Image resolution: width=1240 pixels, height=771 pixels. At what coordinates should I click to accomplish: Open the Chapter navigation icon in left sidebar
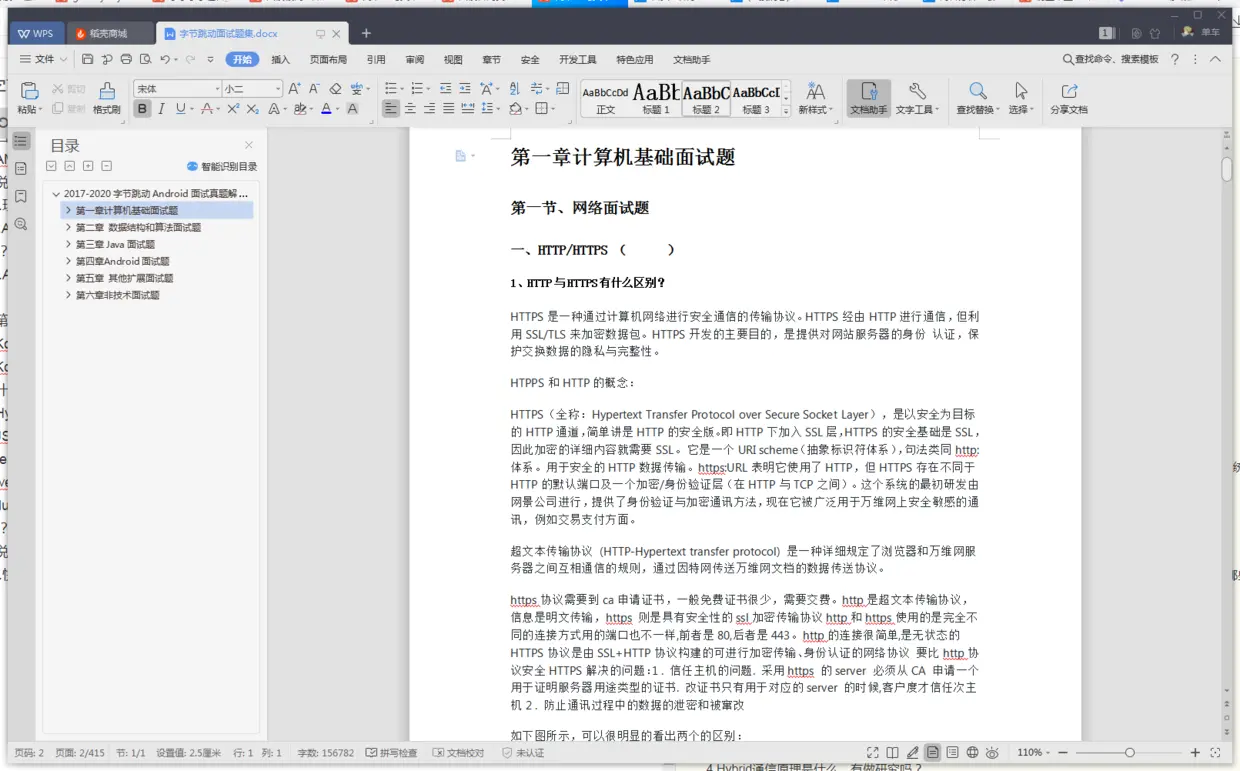tap(21, 169)
